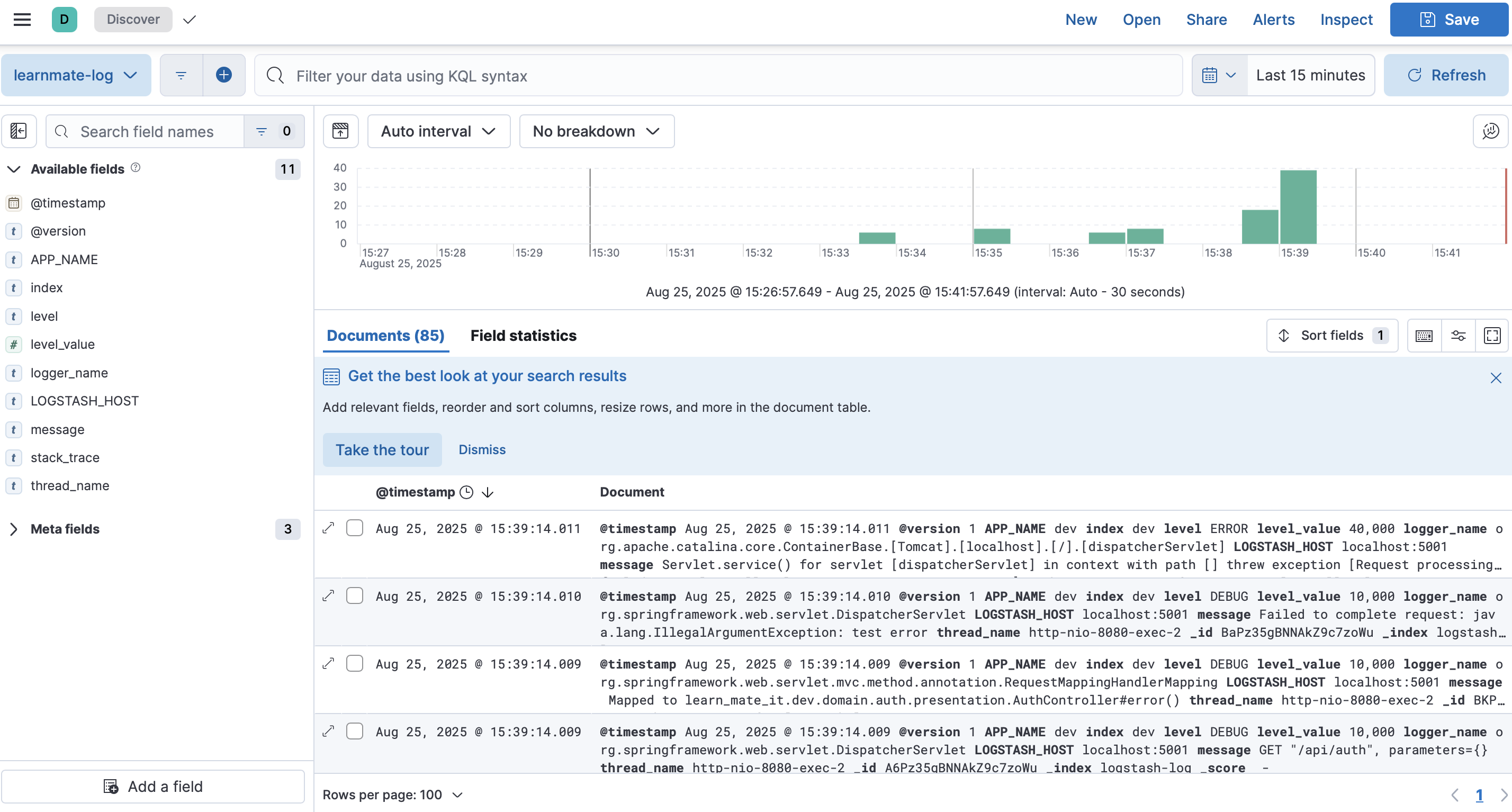
Task: Open the Auto interval dropdown
Action: [438, 131]
